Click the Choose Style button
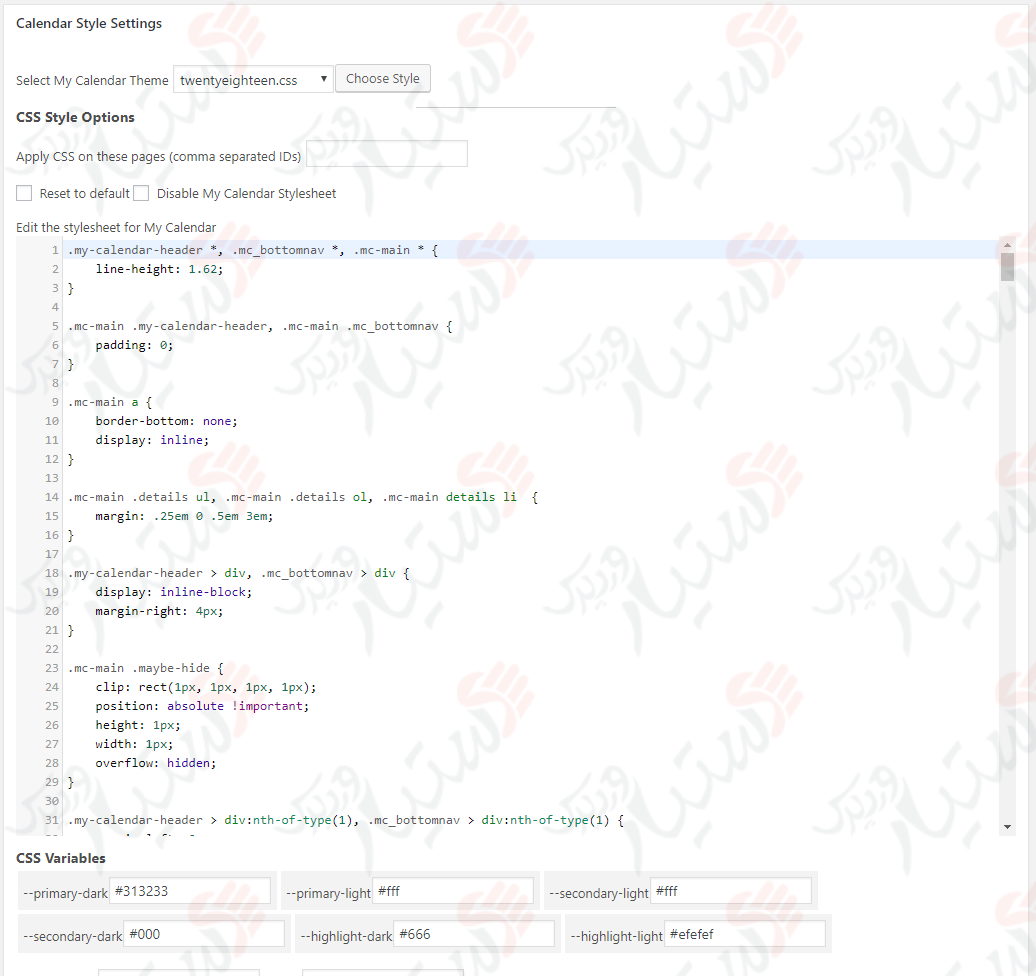Image resolution: width=1036 pixels, height=976 pixels. coord(382,79)
